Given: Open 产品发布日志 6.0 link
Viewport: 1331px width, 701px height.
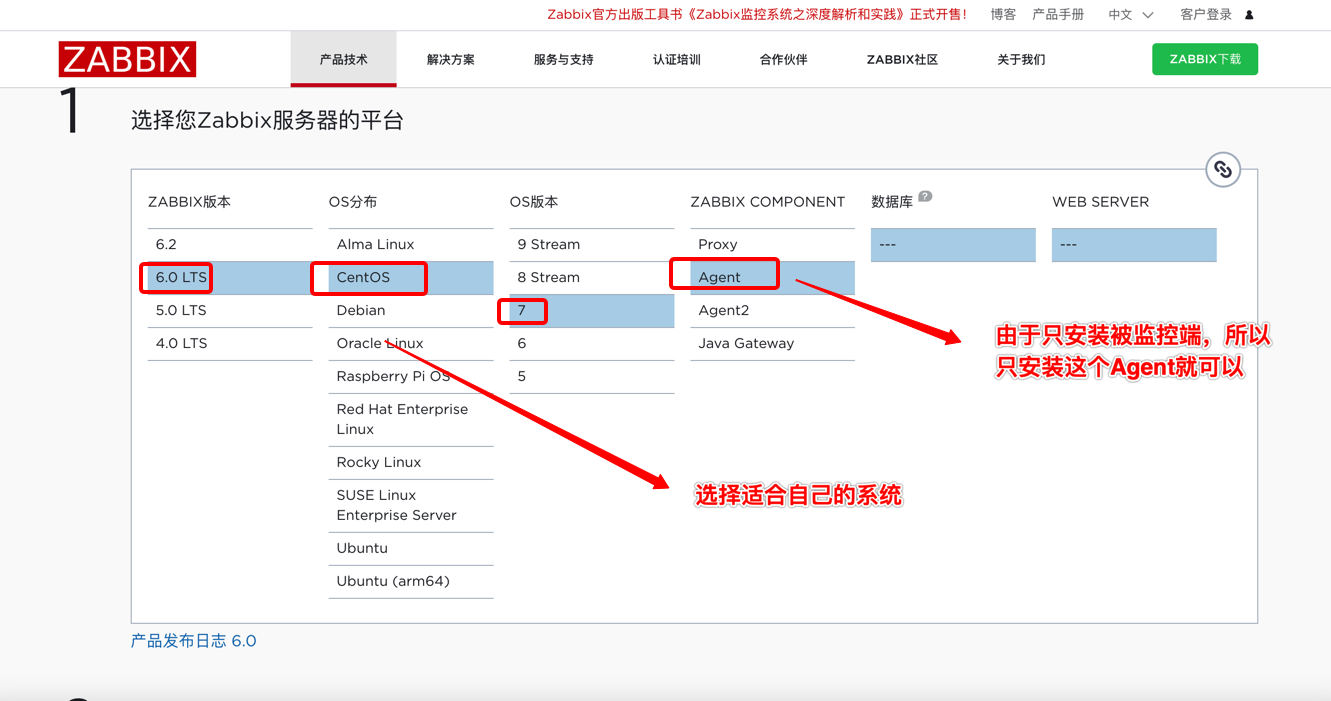Looking at the screenshot, I should pyautogui.click(x=194, y=641).
